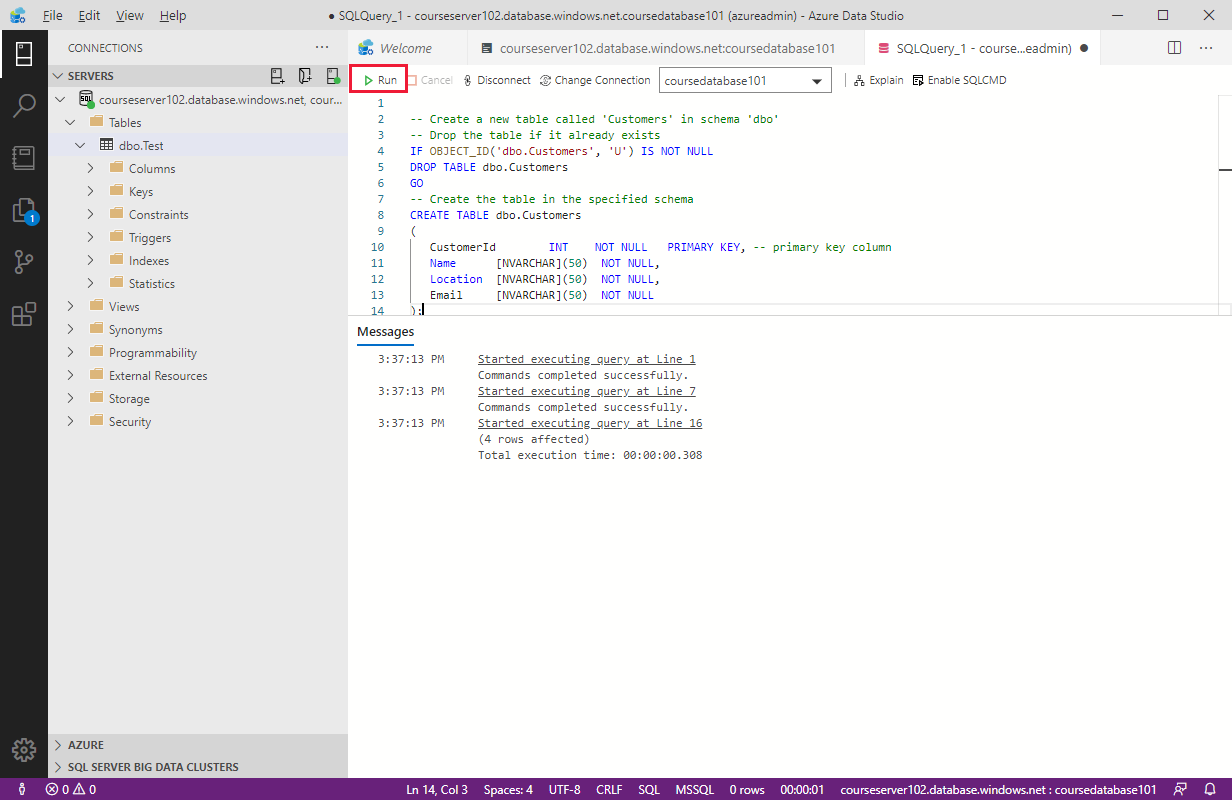Open the Manage settings gear at bottom left
Screen dimensions: 1232x800
pyautogui.click(x=24, y=750)
